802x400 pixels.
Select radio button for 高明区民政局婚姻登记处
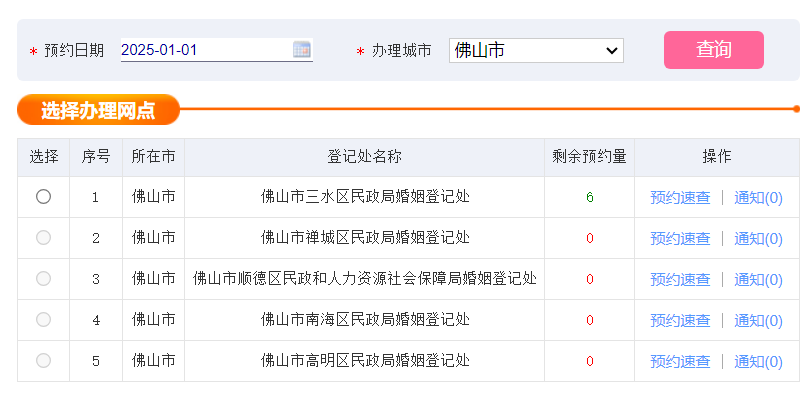click(43, 361)
